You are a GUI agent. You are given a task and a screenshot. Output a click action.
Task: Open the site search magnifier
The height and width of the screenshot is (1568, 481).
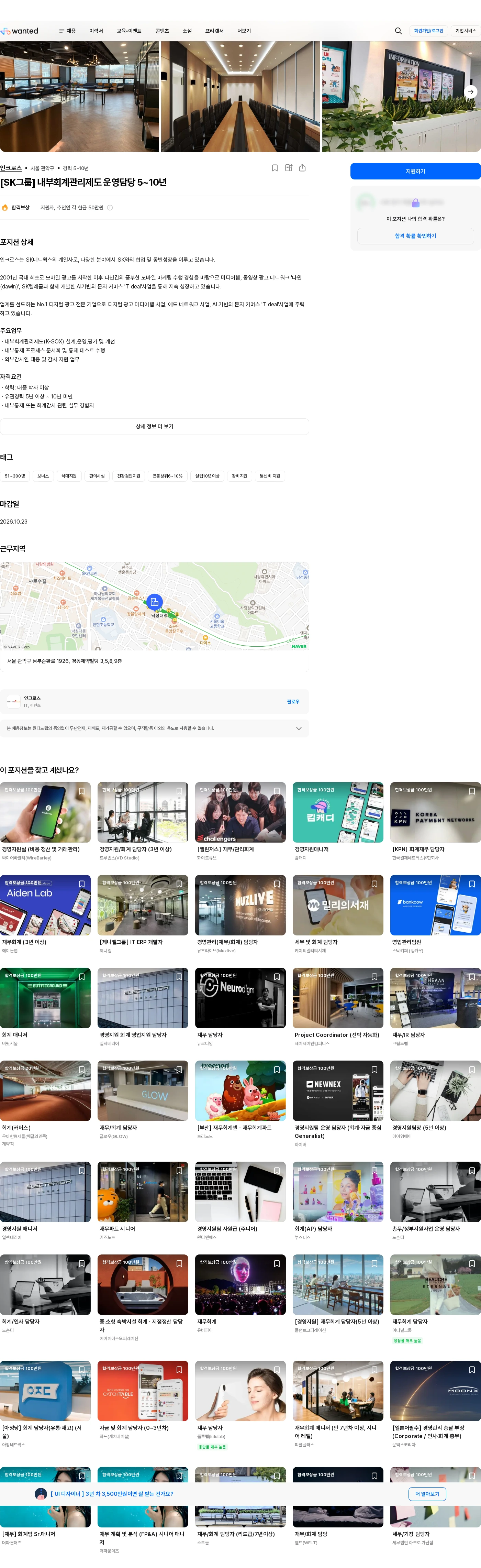coord(398,31)
